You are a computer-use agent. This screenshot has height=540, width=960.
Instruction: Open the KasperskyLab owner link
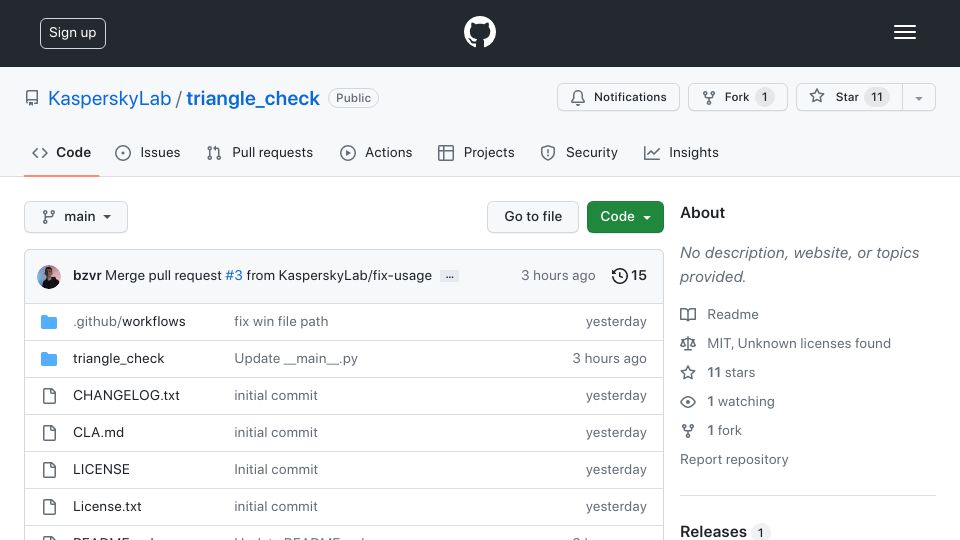coord(110,98)
